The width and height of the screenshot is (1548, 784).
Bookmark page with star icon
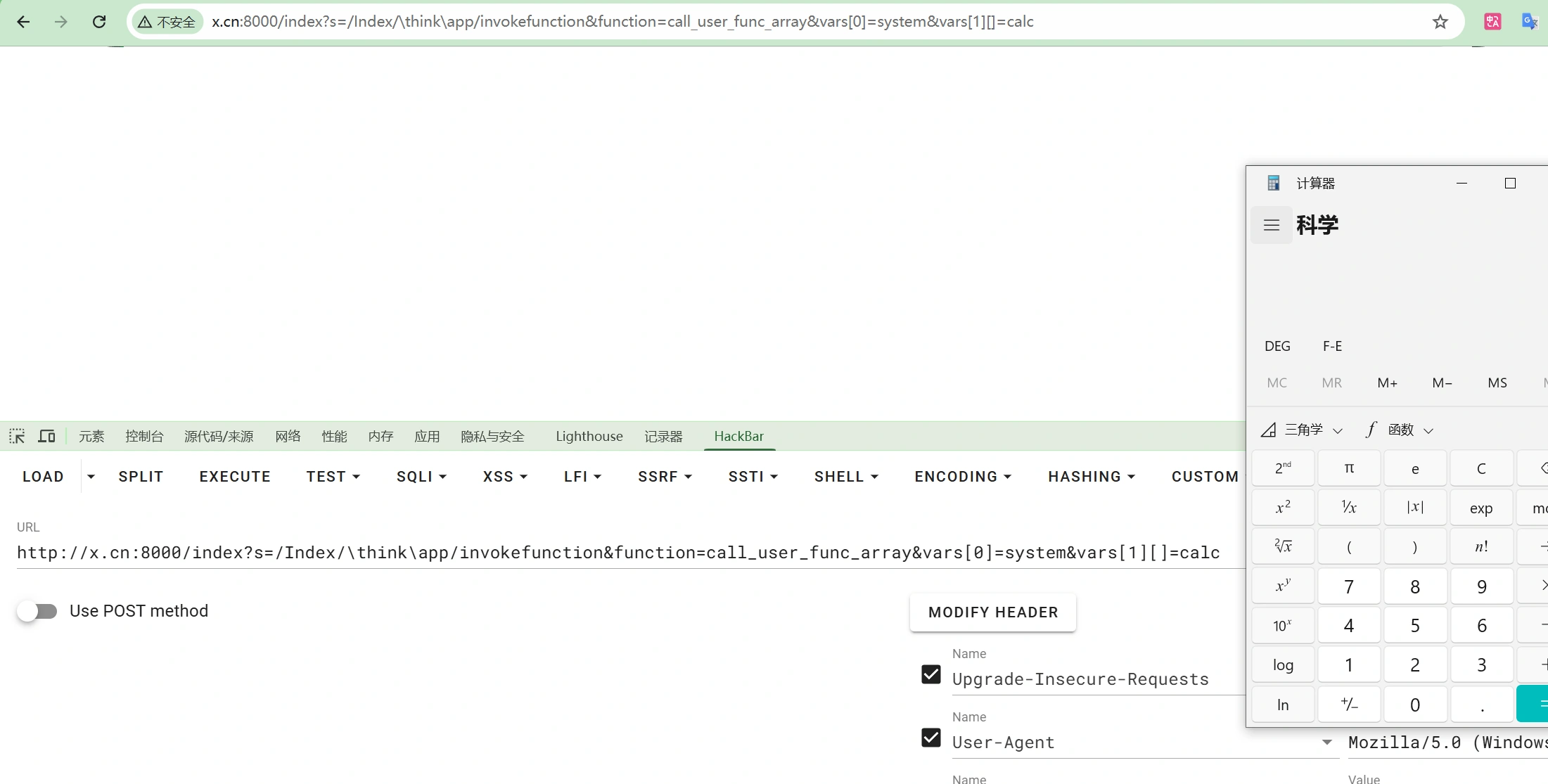point(1440,22)
